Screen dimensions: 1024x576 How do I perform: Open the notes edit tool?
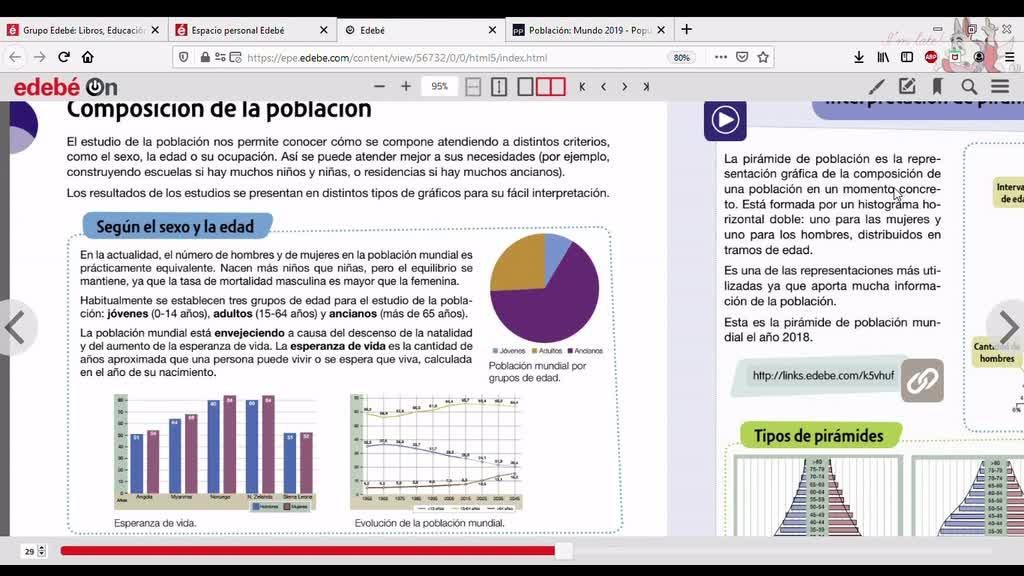[906, 86]
